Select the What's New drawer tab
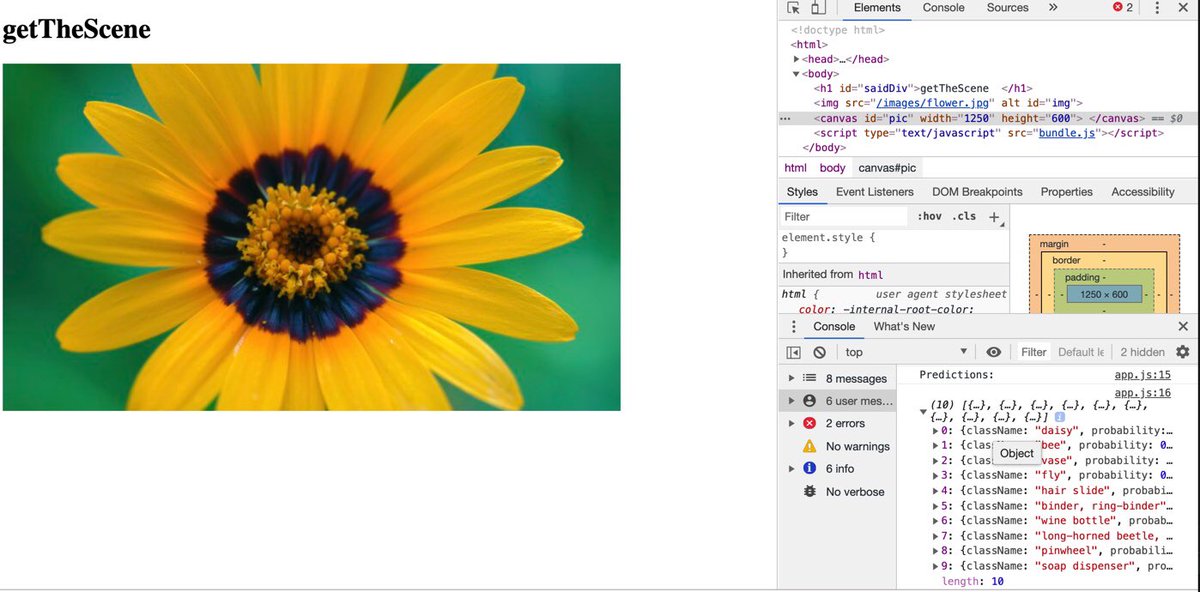Image resolution: width=1200 pixels, height=592 pixels. [x=904, y=327]
